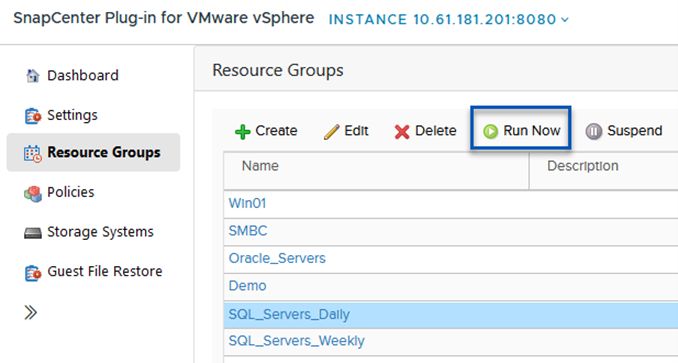The width and height of the screenshot is (678, 363).
Task: Click the Suspend button label
Action: coord(635,131)
